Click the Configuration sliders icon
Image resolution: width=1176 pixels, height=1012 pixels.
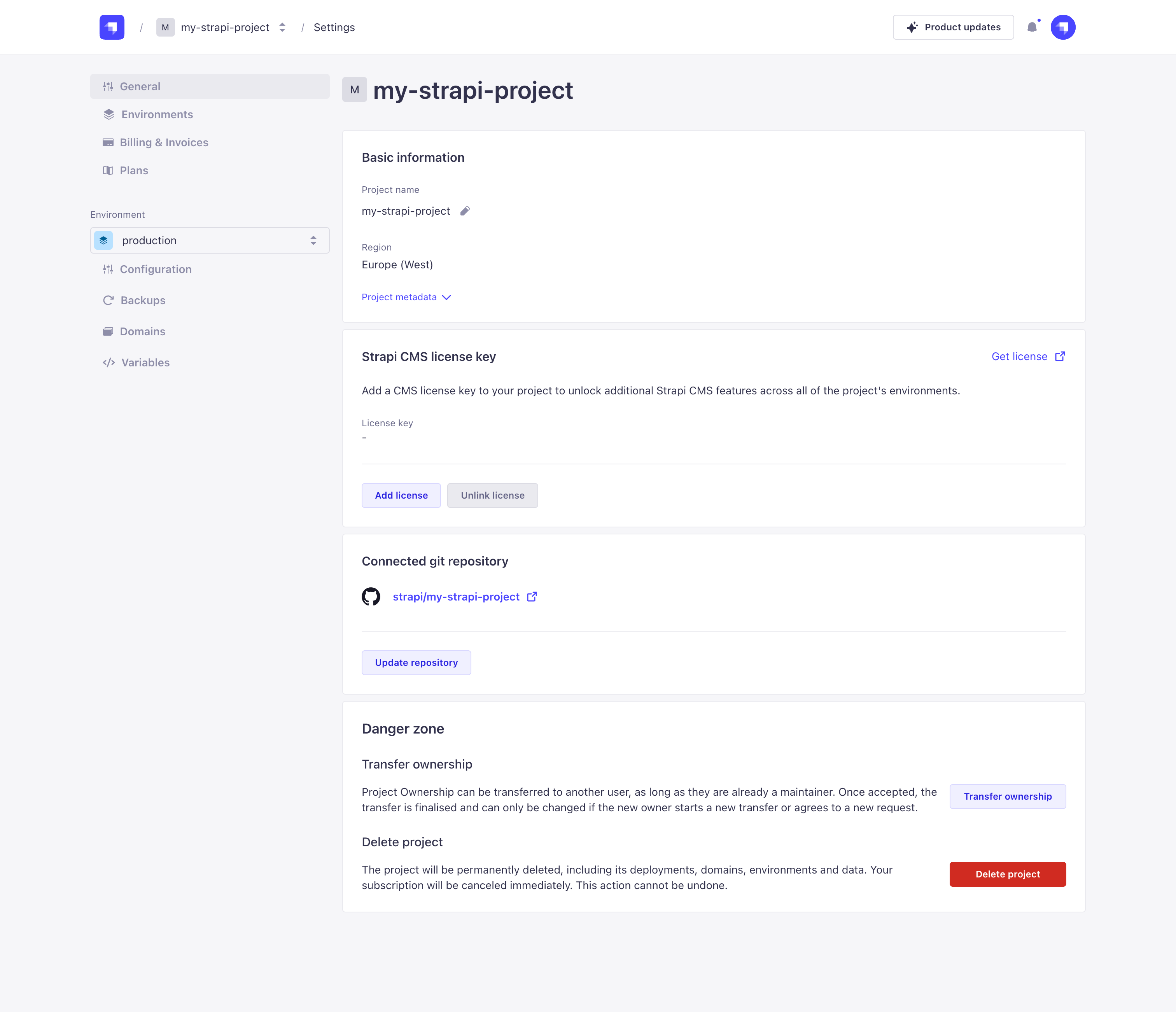[x=108, y=269]
